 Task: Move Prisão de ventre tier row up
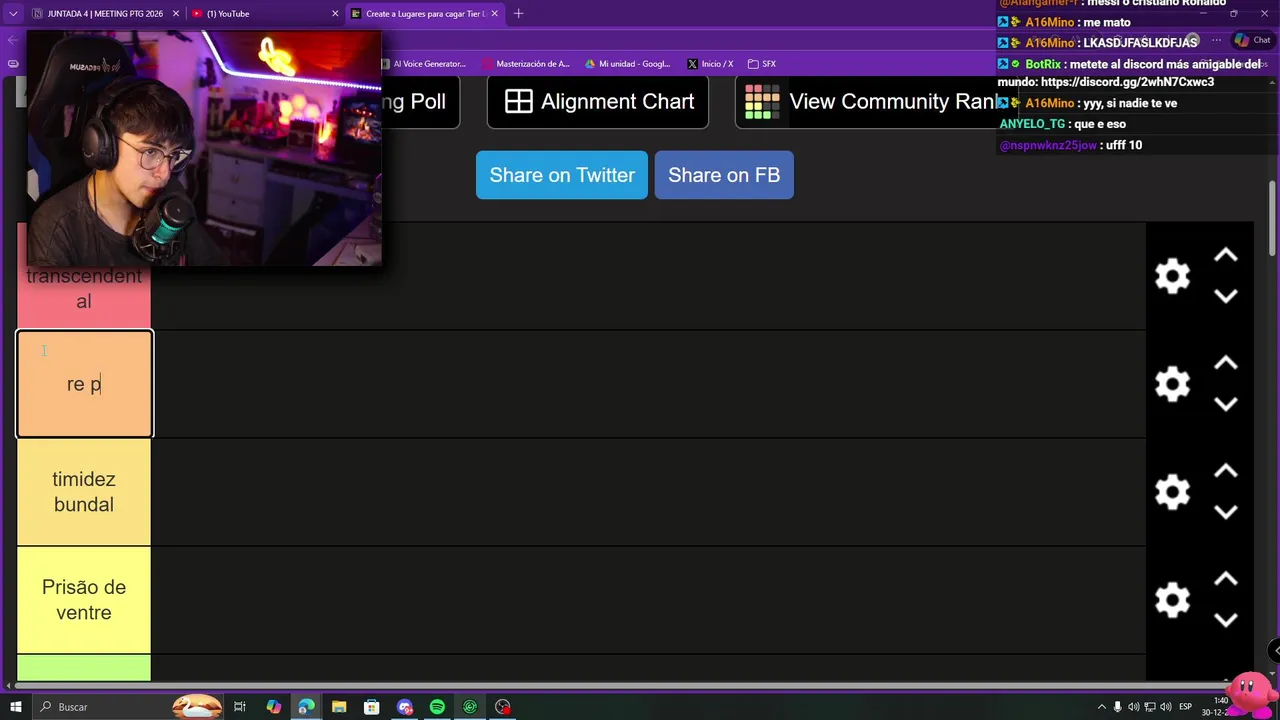point(1226,580)
